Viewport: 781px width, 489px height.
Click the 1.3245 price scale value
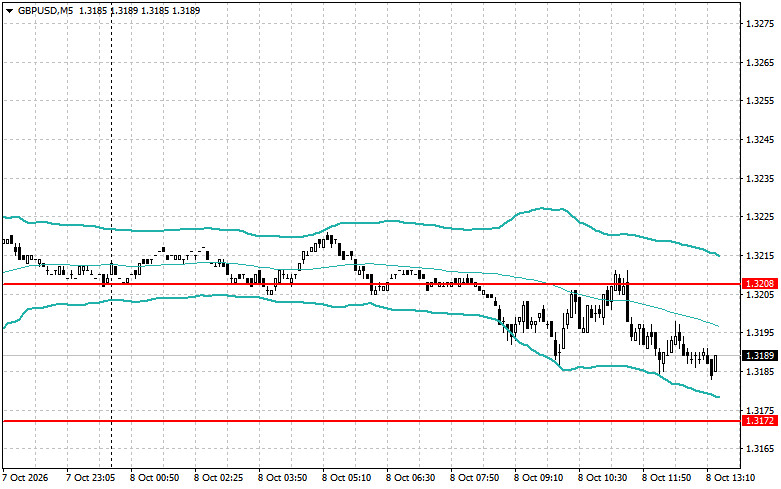pos(760,139)
